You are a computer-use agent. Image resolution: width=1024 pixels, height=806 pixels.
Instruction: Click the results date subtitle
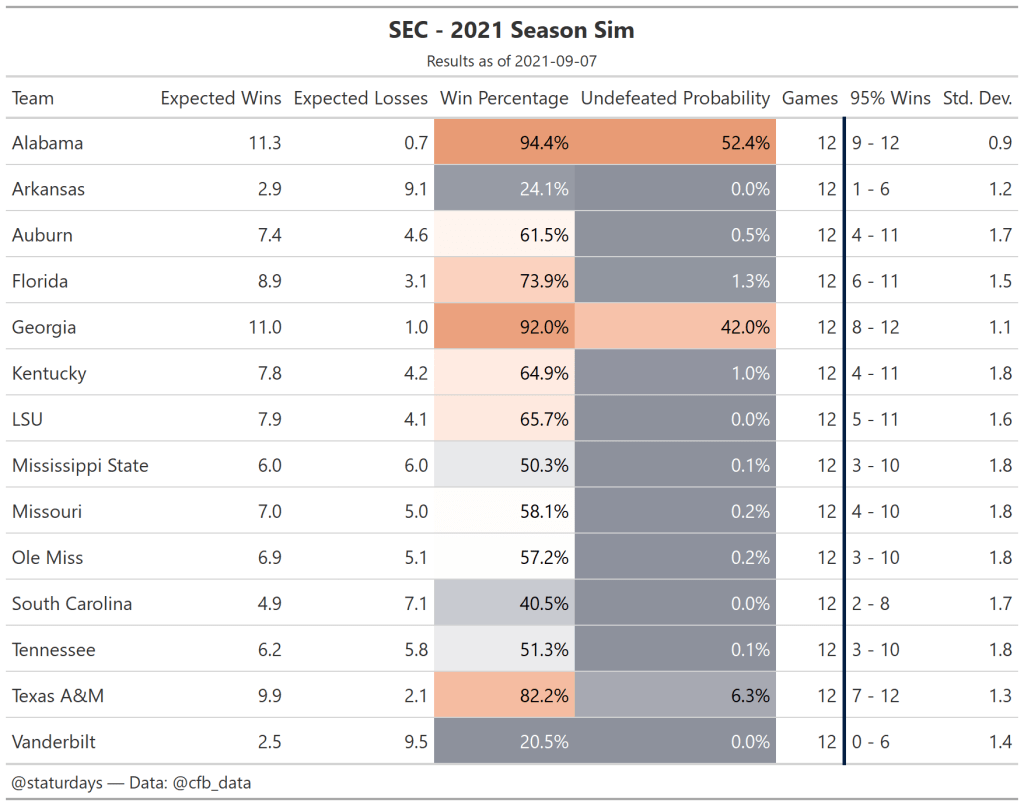coord(511,61)
